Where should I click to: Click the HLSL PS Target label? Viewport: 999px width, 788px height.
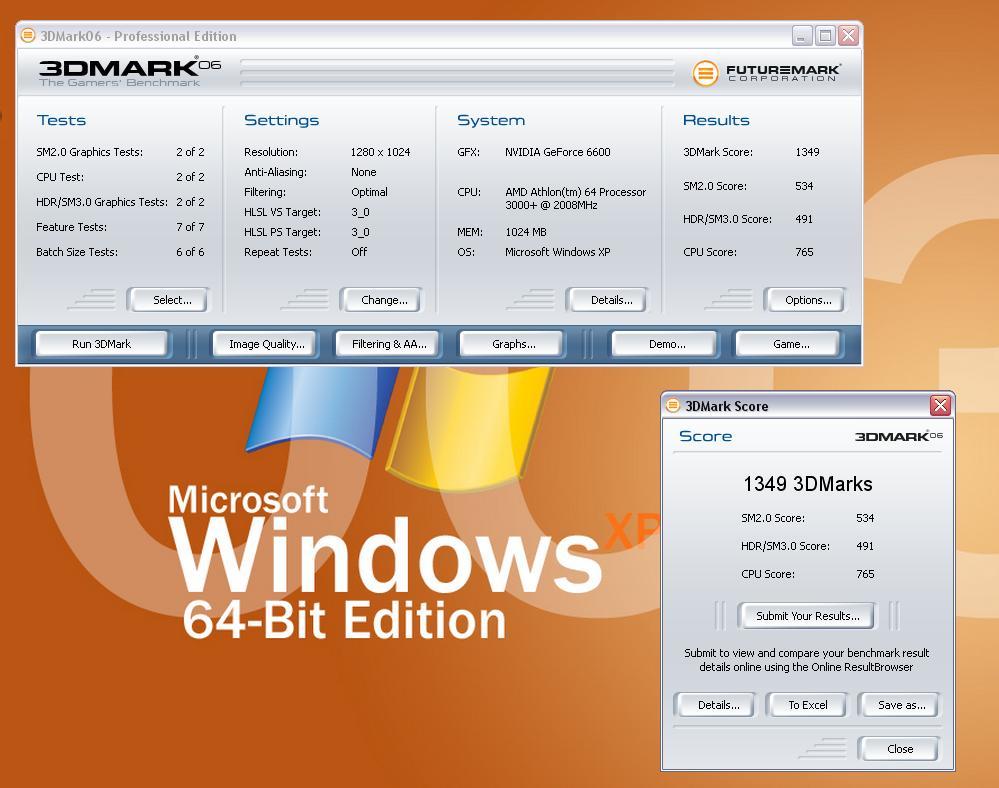282,233
